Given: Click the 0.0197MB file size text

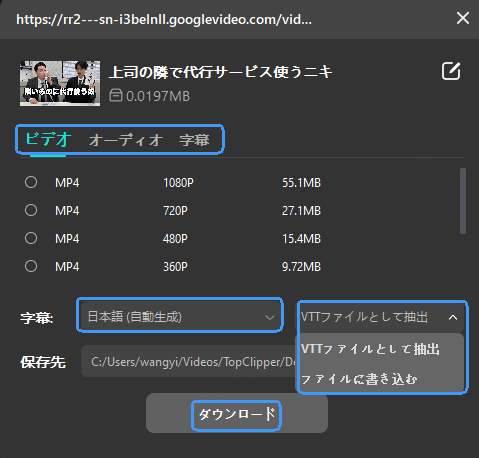Looking at the screenshot, I should click(x=158, y=96).
